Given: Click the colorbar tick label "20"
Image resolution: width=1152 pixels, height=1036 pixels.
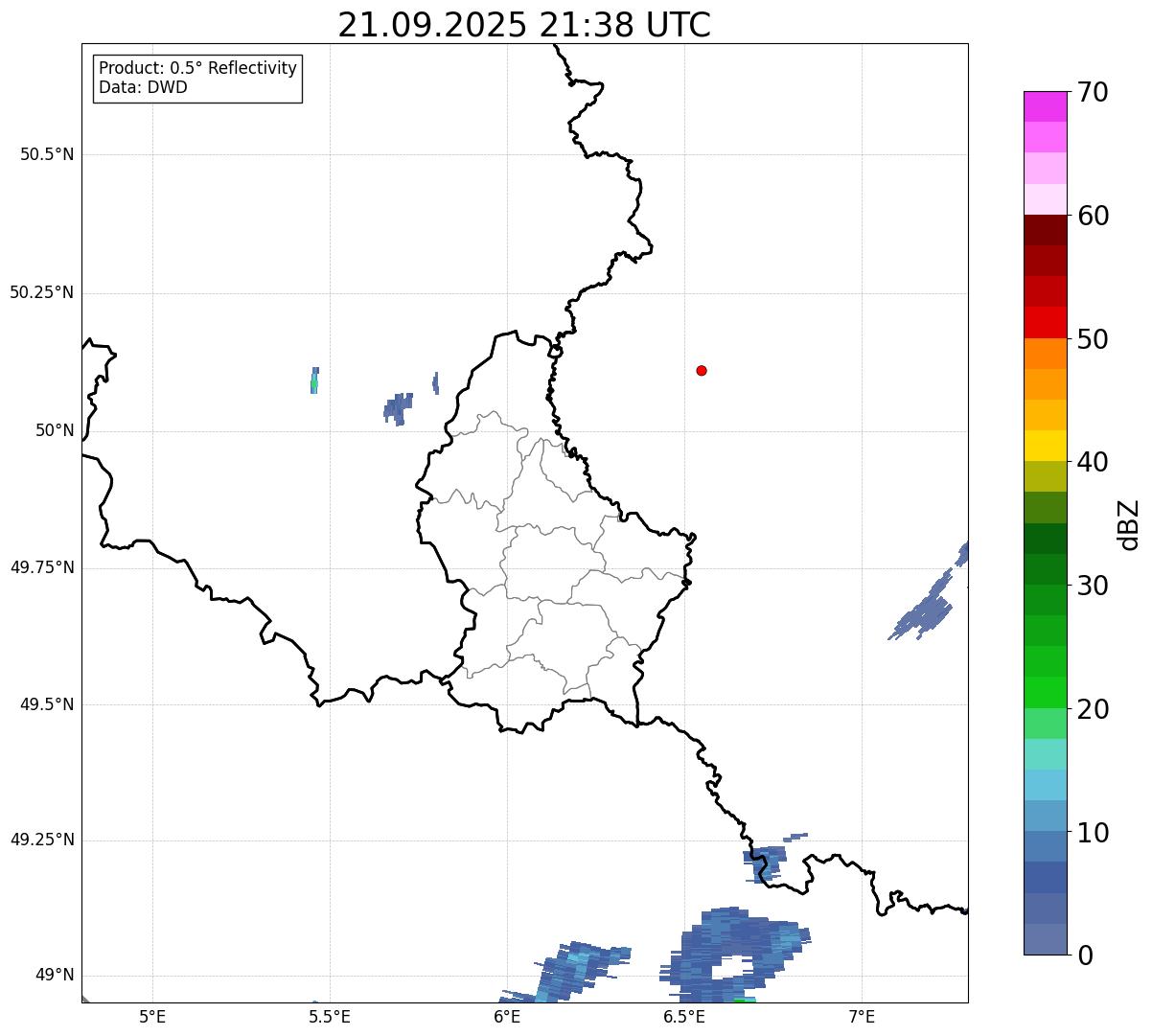Looking at the screenshot, I should 1093,709.
